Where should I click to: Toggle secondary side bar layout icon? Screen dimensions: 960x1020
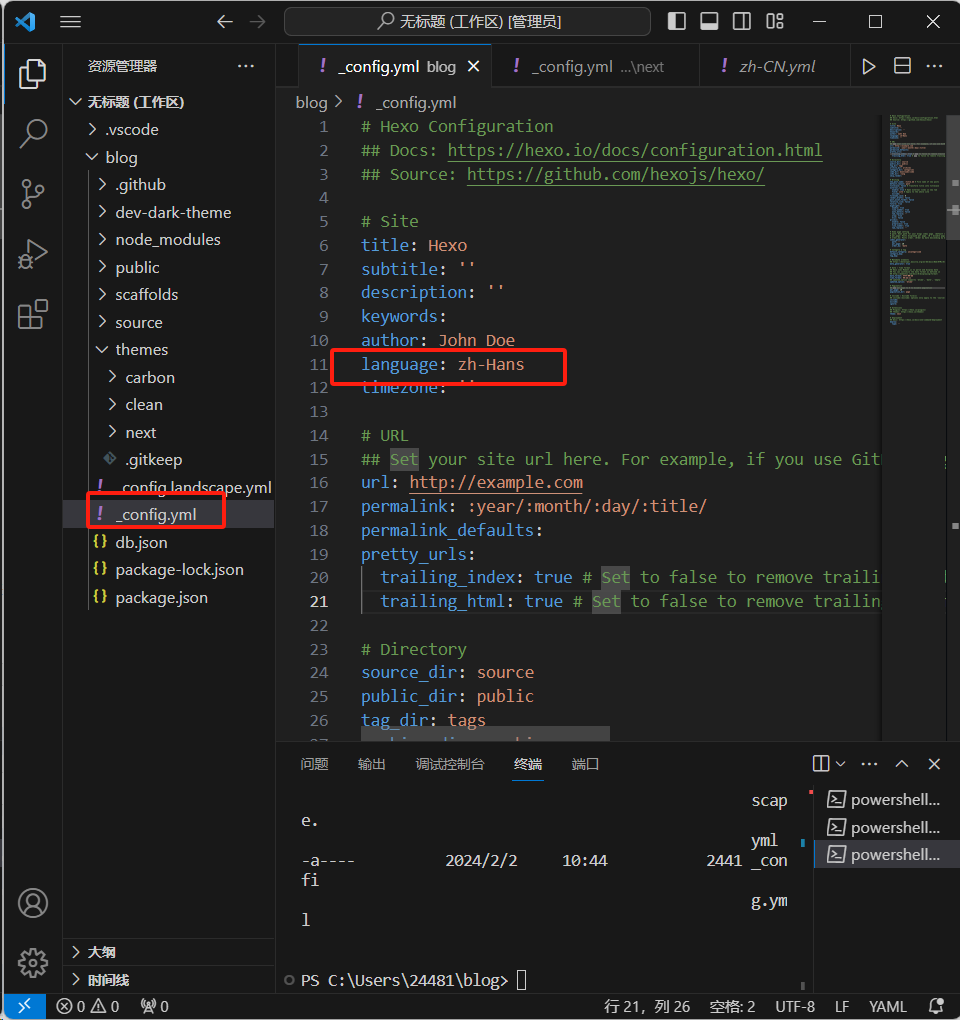pyautogui.click(x=741, y=21)
